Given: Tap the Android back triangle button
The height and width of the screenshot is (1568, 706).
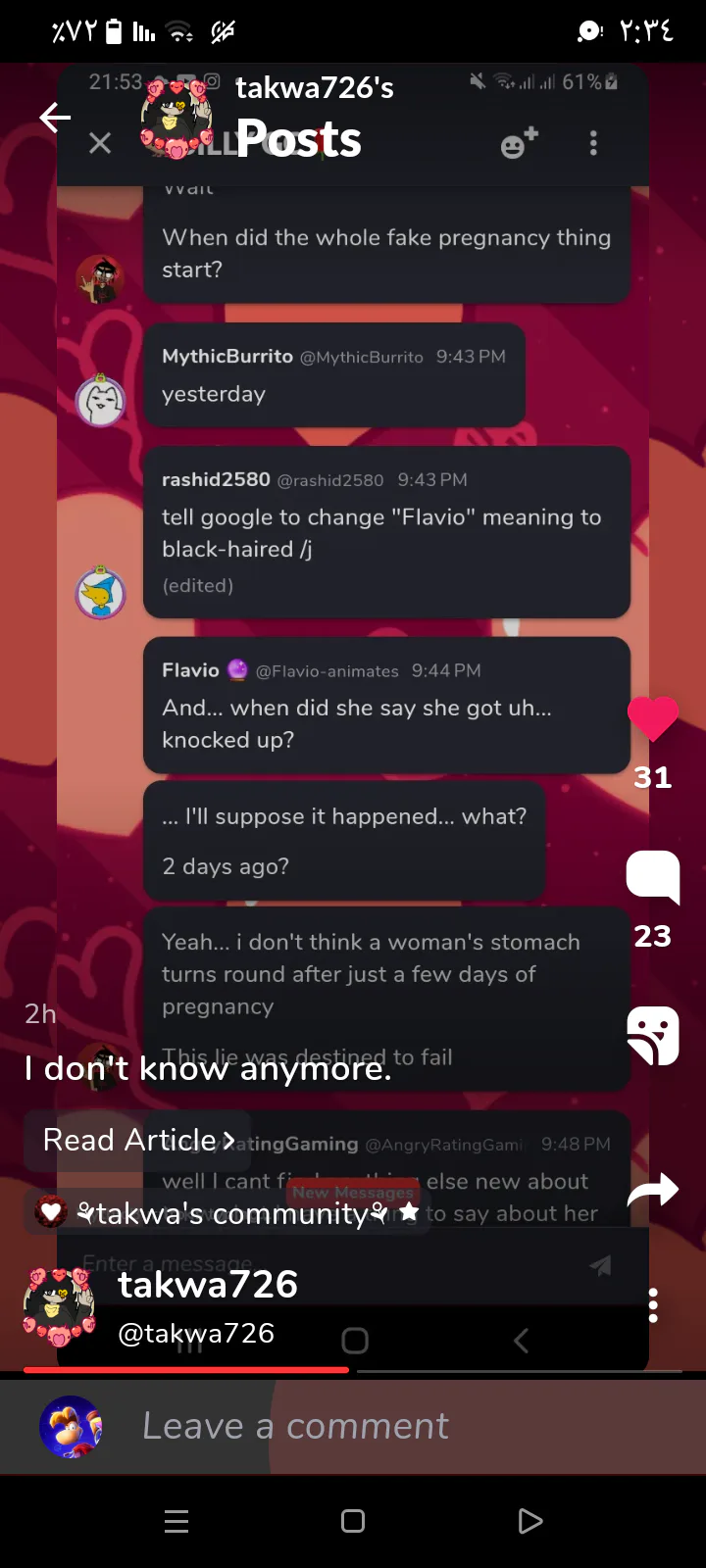Looking at the screenshot, I should tap(529, 1521).
